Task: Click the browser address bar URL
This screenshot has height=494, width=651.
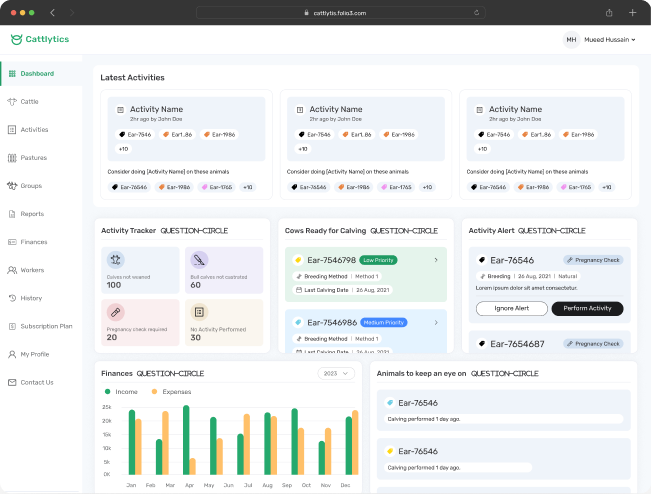Action: pos(325,12)
